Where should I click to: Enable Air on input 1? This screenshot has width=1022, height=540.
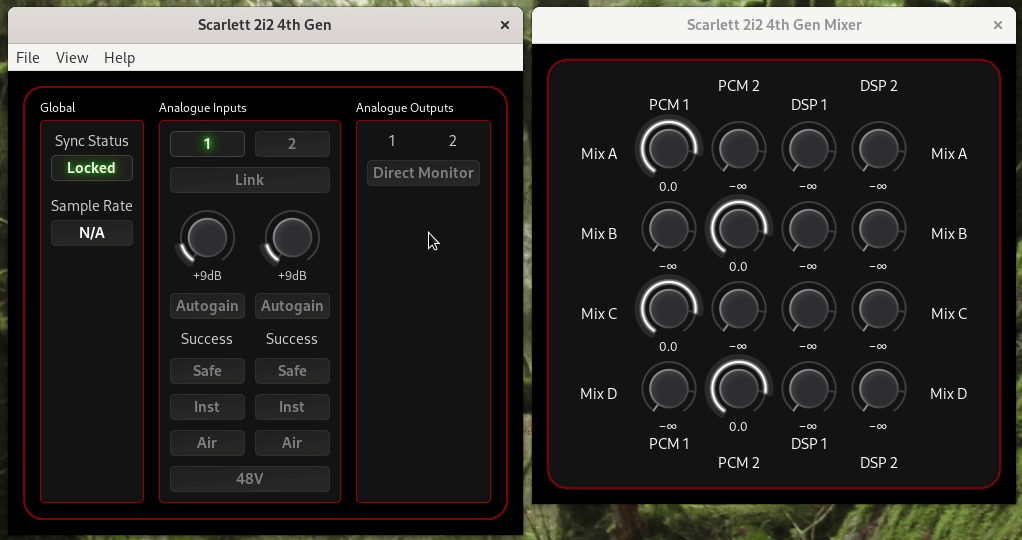[x=207, y=443]
